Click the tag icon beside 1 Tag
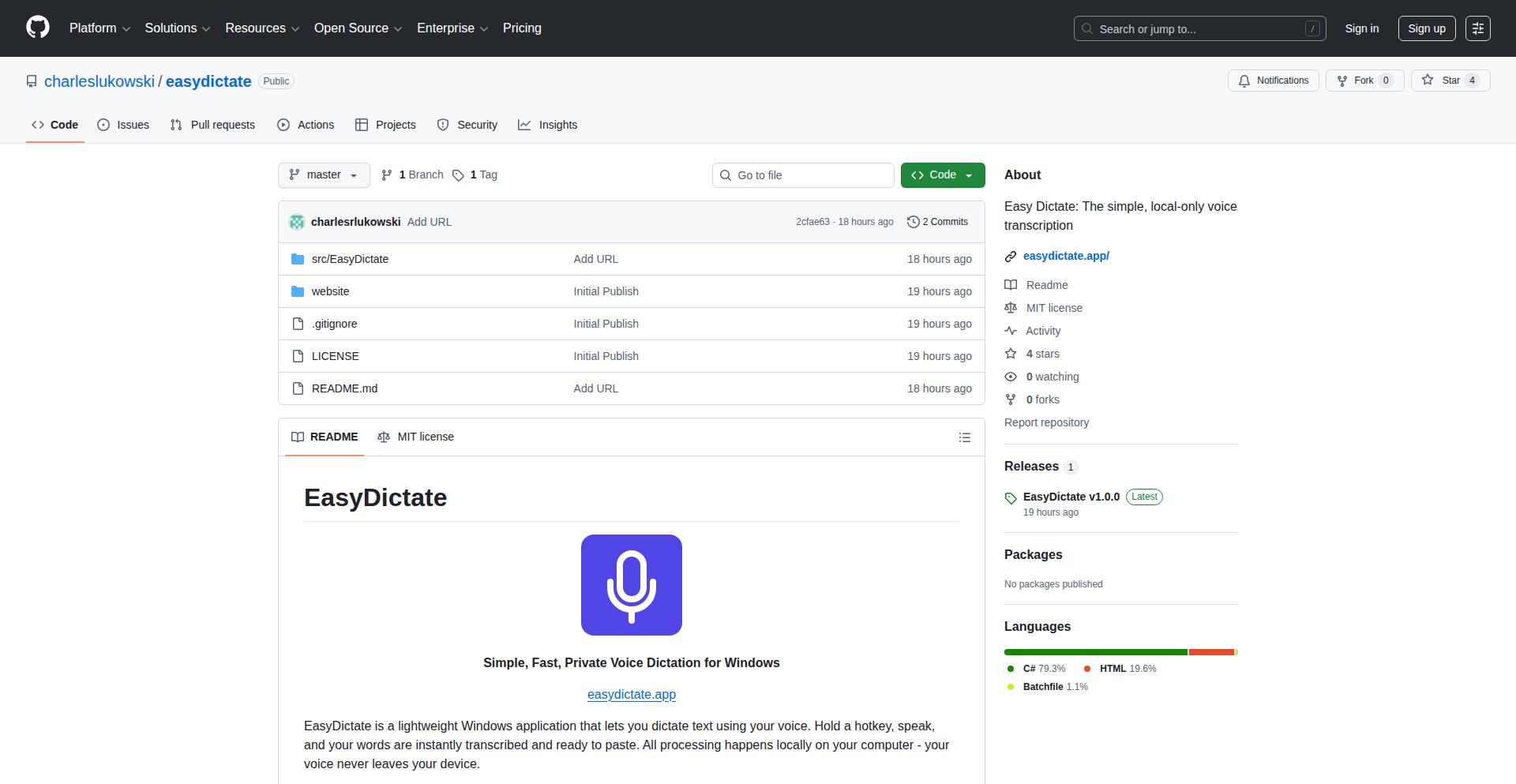The height and width of the screenshot is (784, 1516). point(458,175)
